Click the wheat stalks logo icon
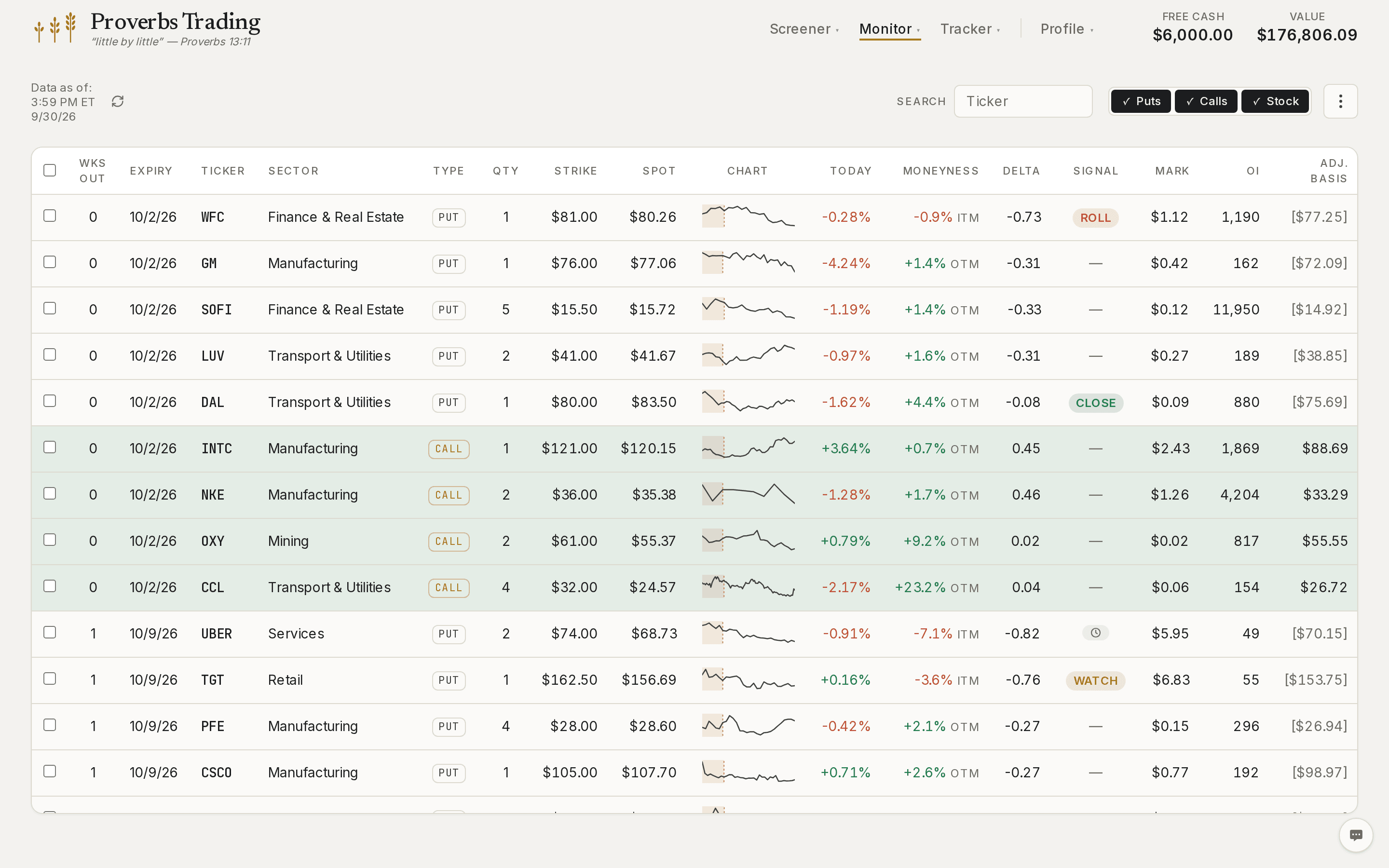Image resolution: width=1389 pixels, height=868 pixels. [55, 27]
